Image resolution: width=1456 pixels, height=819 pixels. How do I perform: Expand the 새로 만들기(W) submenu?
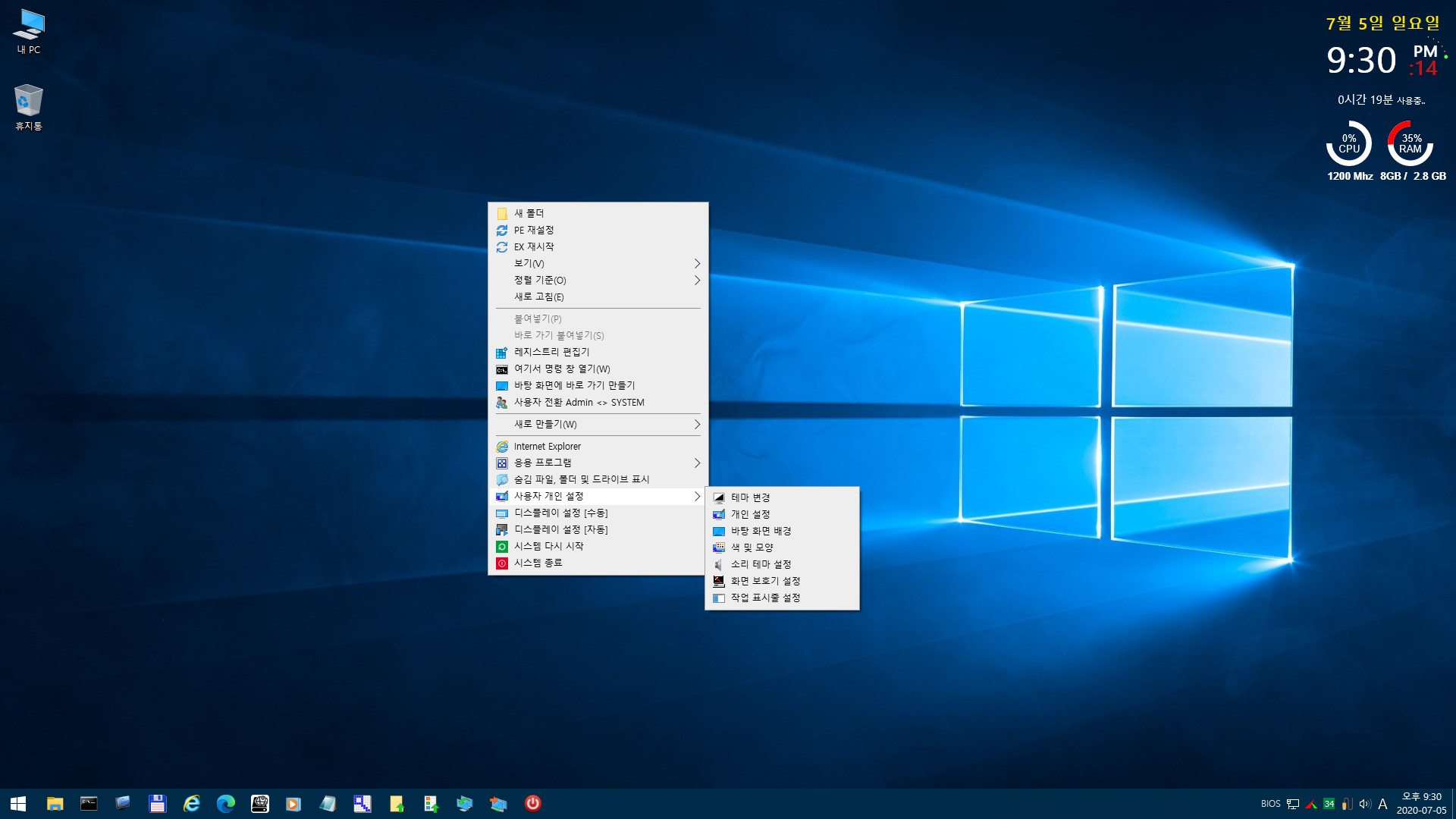(x=598, y=424)
